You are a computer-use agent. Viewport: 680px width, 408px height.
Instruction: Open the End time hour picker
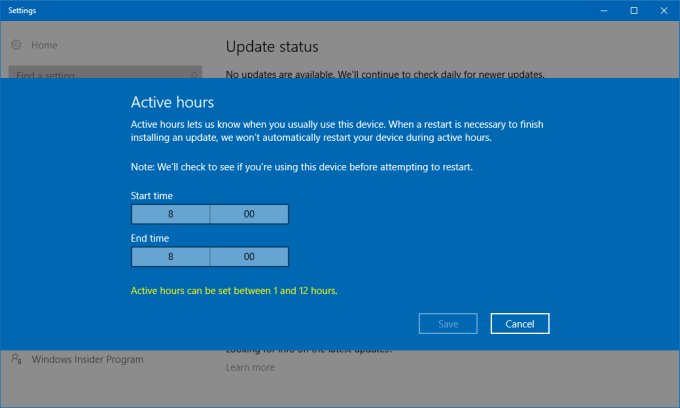[171, 257]
